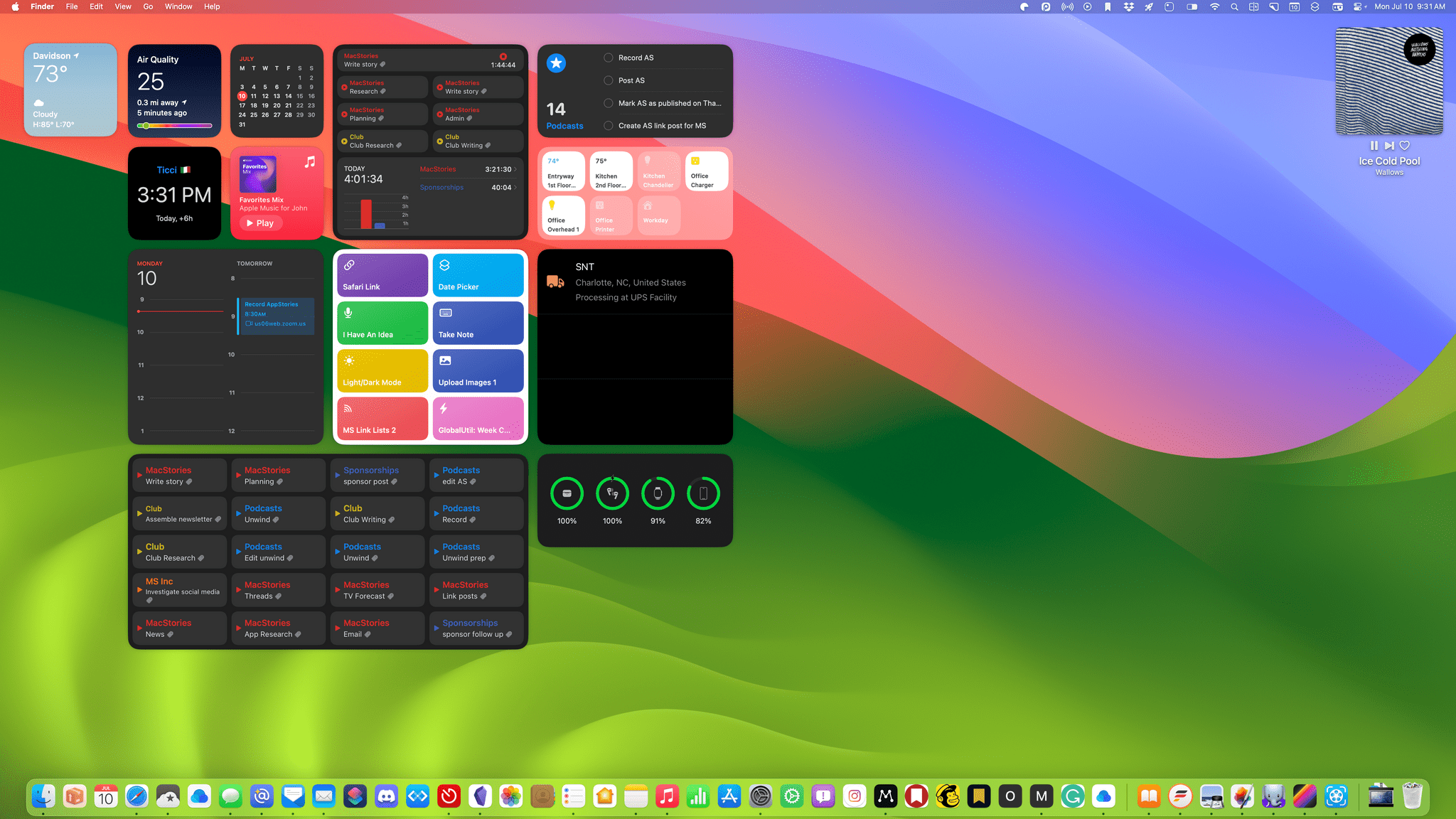Launch Grammarly from the Dock
Image resolution: width=1456 pixels, height=819 pixels.
pyautogui.click(x=1073, y=796)
